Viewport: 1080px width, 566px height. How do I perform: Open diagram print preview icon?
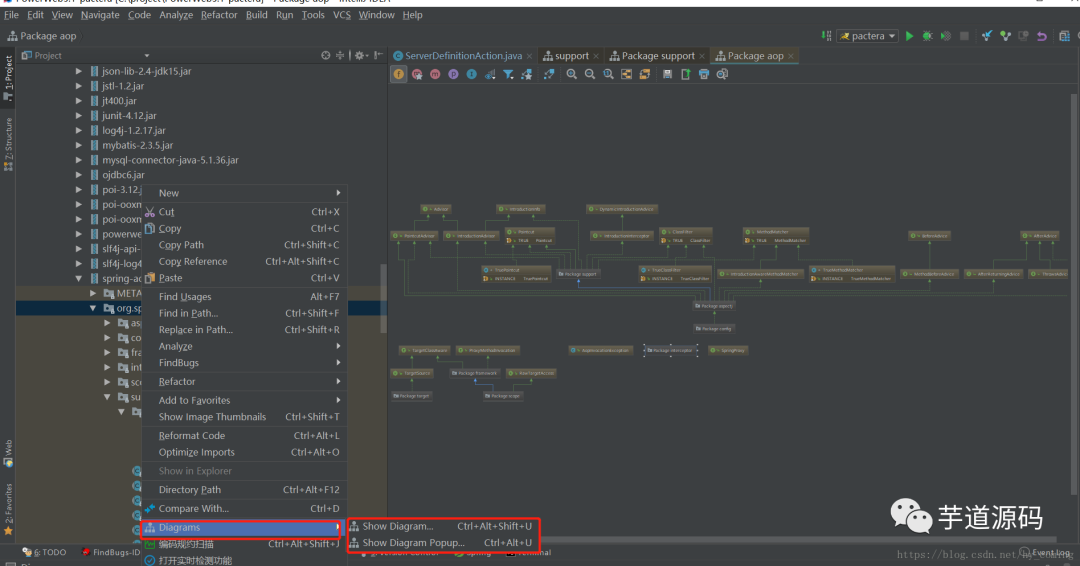tap(722, 74)
